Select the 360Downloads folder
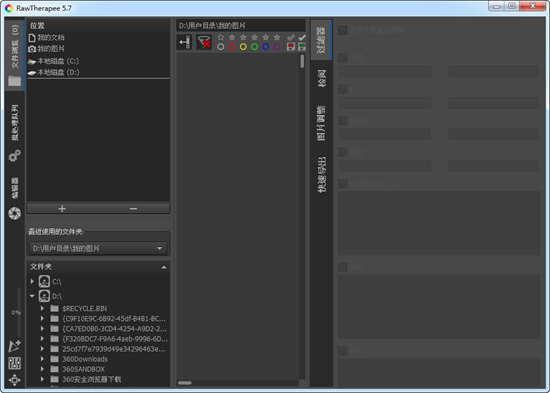Viewport: 550px width, 393px height. point(85,359)
